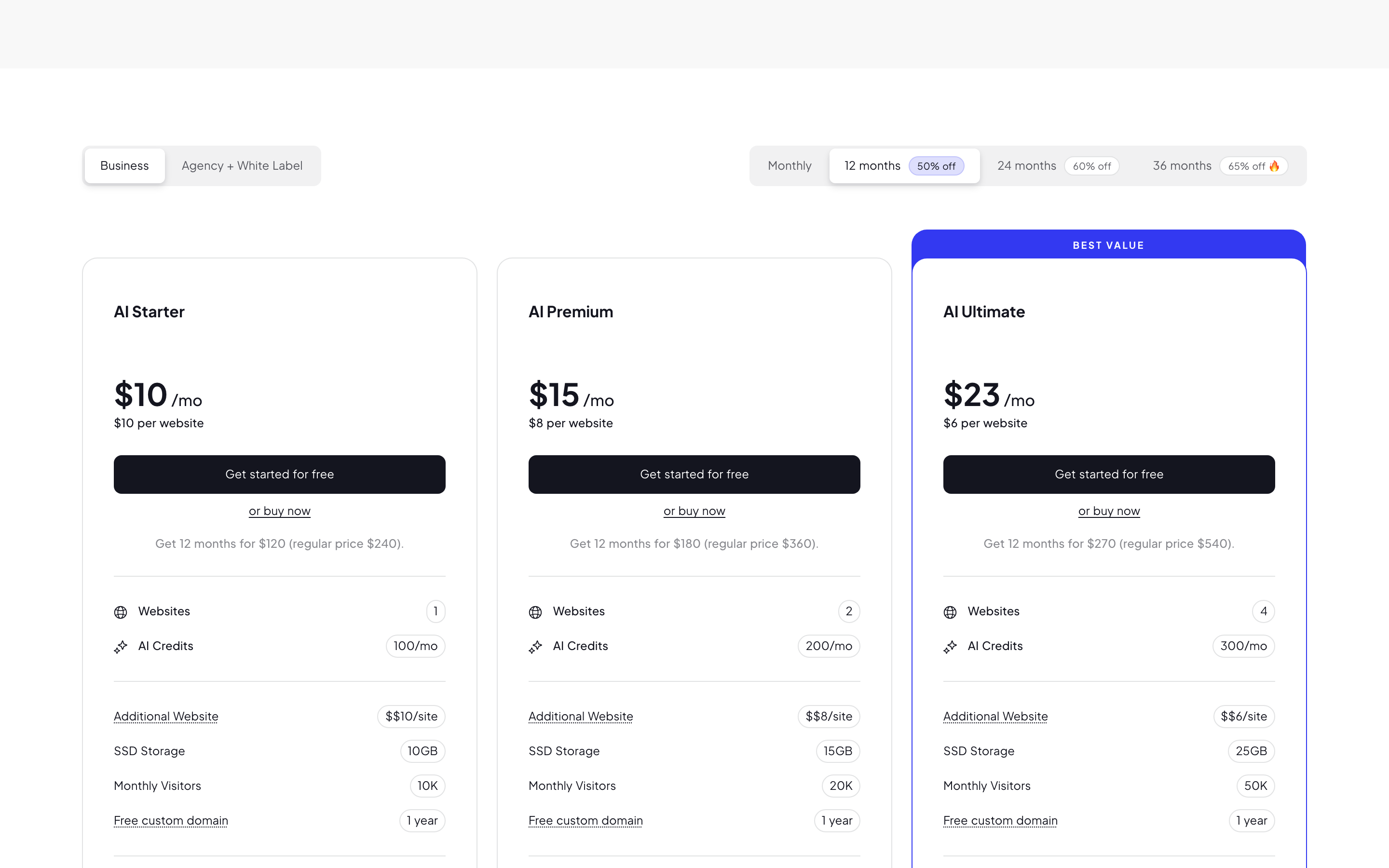Click the sparkle AI Credits icon in AI Starter
Viewport: 1389px width, 868px height.
click(121, 647)
